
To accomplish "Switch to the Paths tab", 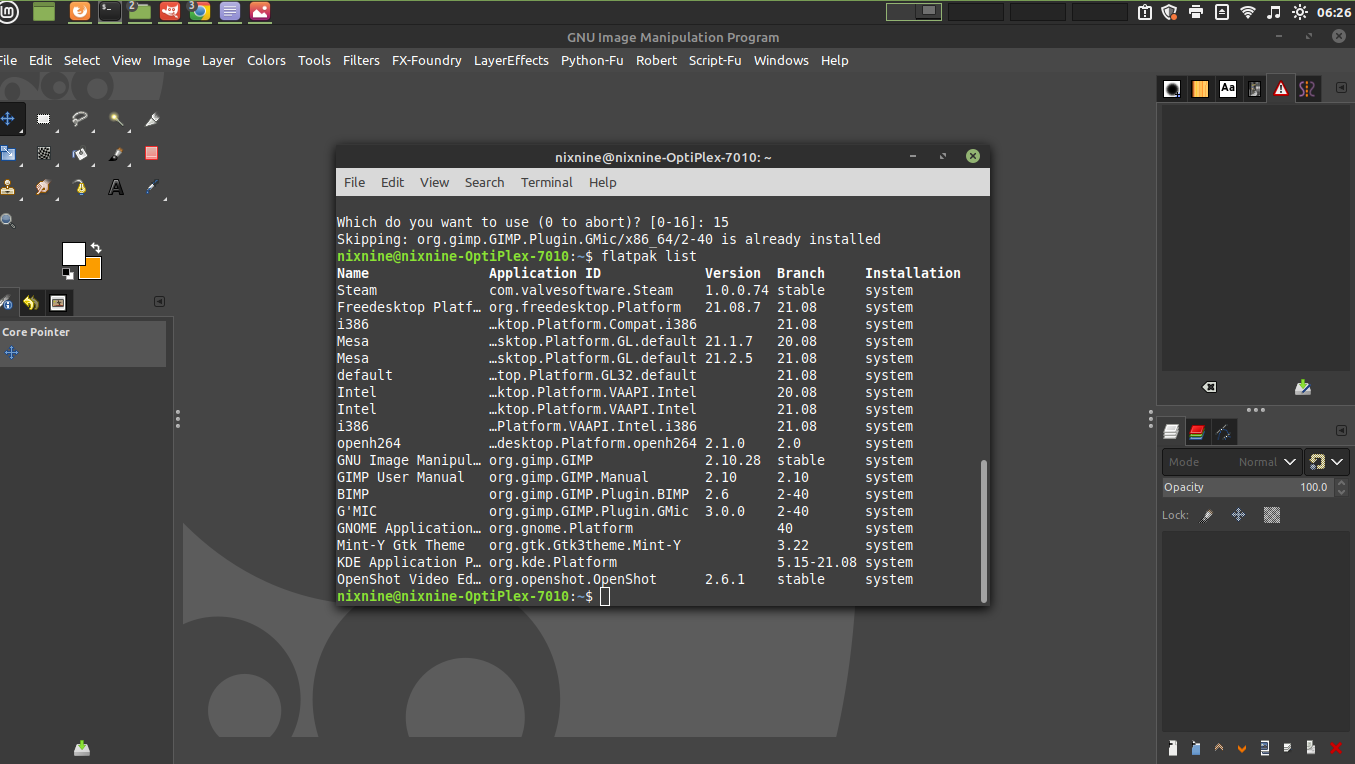I will 1223,432.
